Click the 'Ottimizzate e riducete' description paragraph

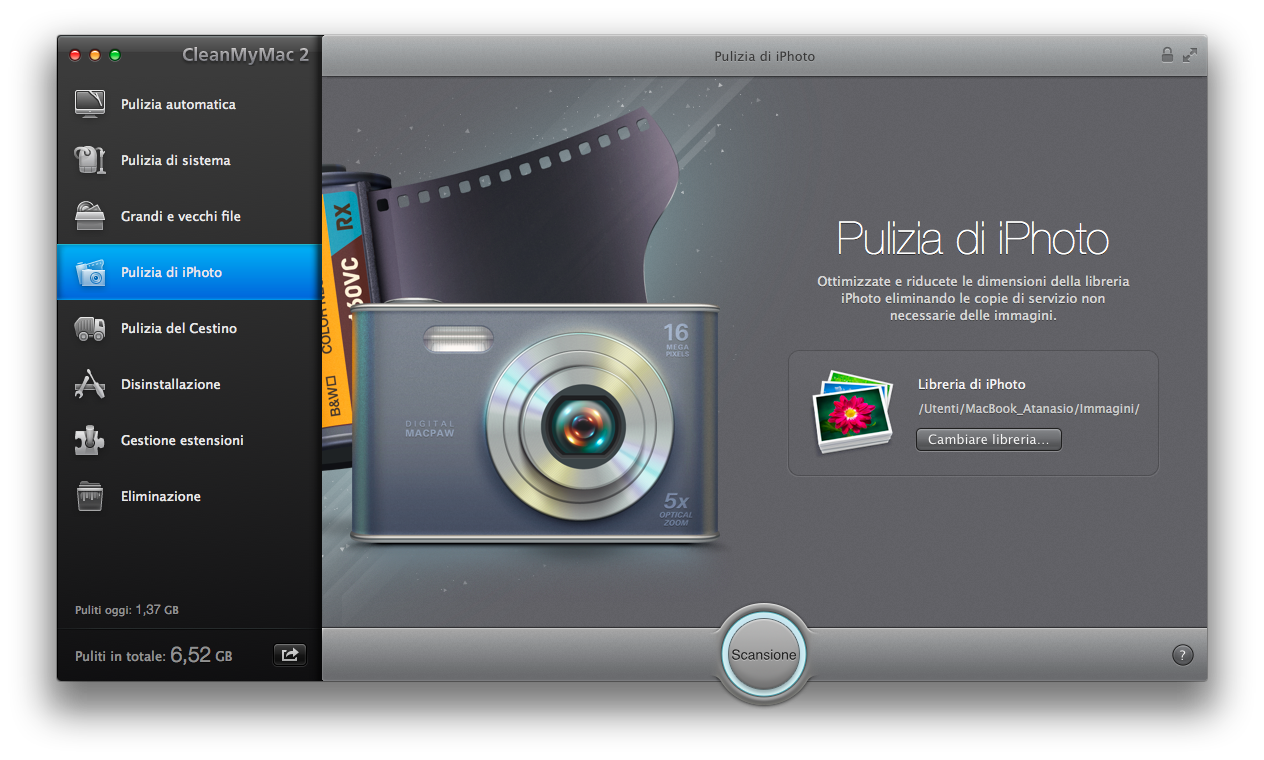973,298
